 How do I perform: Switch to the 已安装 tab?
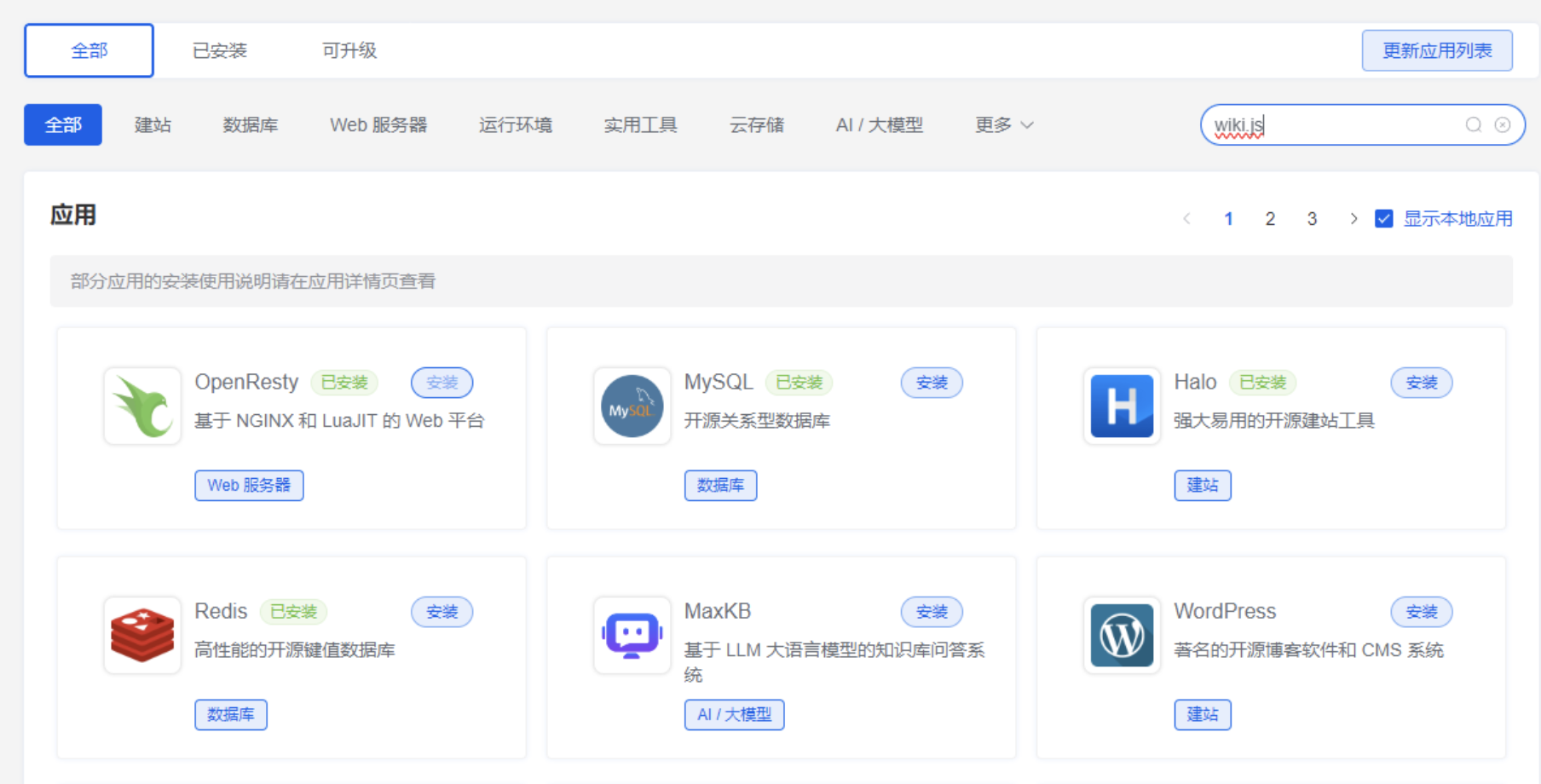coord(219,51)
